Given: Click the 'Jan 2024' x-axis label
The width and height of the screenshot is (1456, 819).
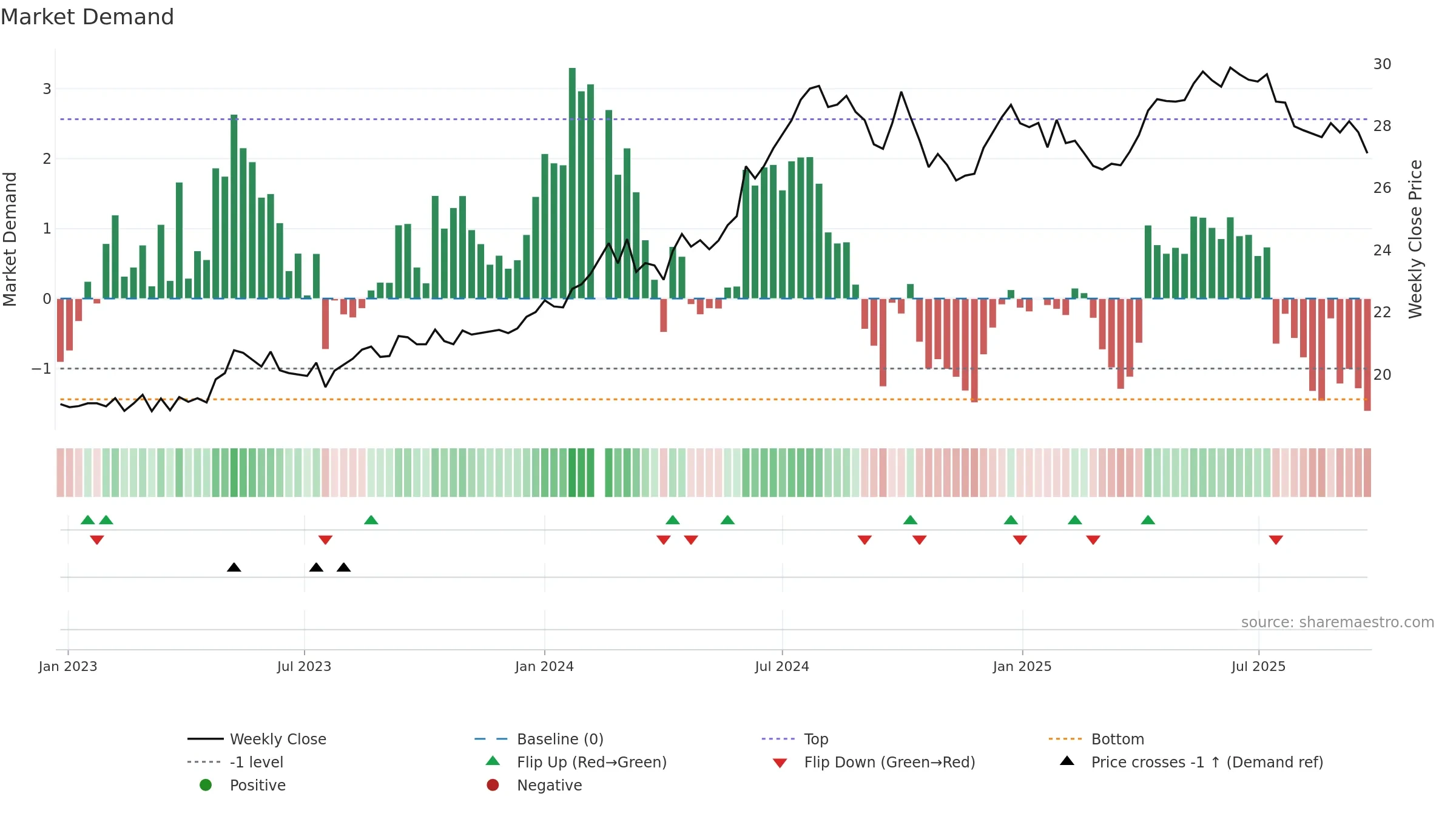Looking at the screenshot, I should pos(545,667).
